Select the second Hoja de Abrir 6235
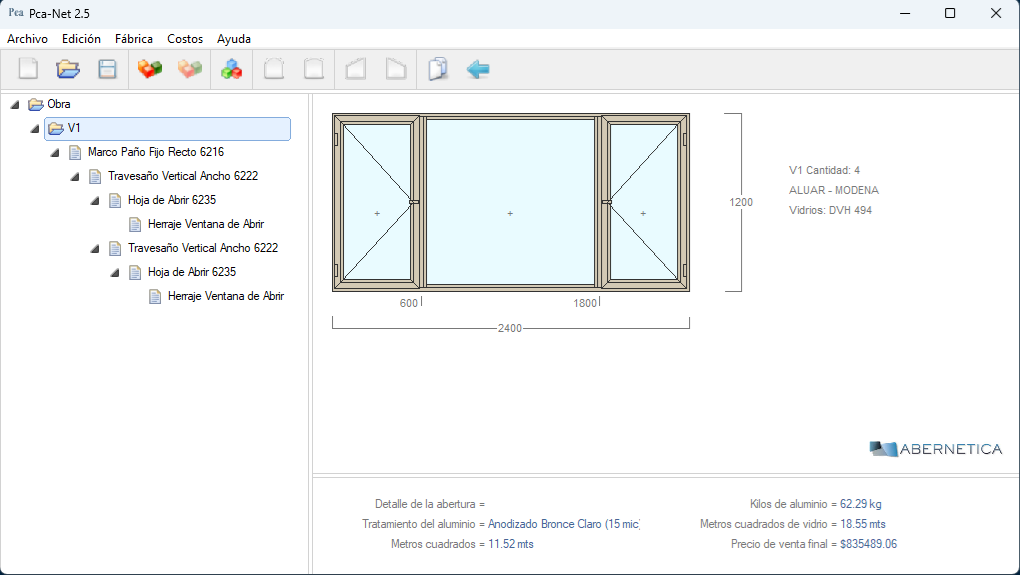1020x575 pixels. (192, 273)
